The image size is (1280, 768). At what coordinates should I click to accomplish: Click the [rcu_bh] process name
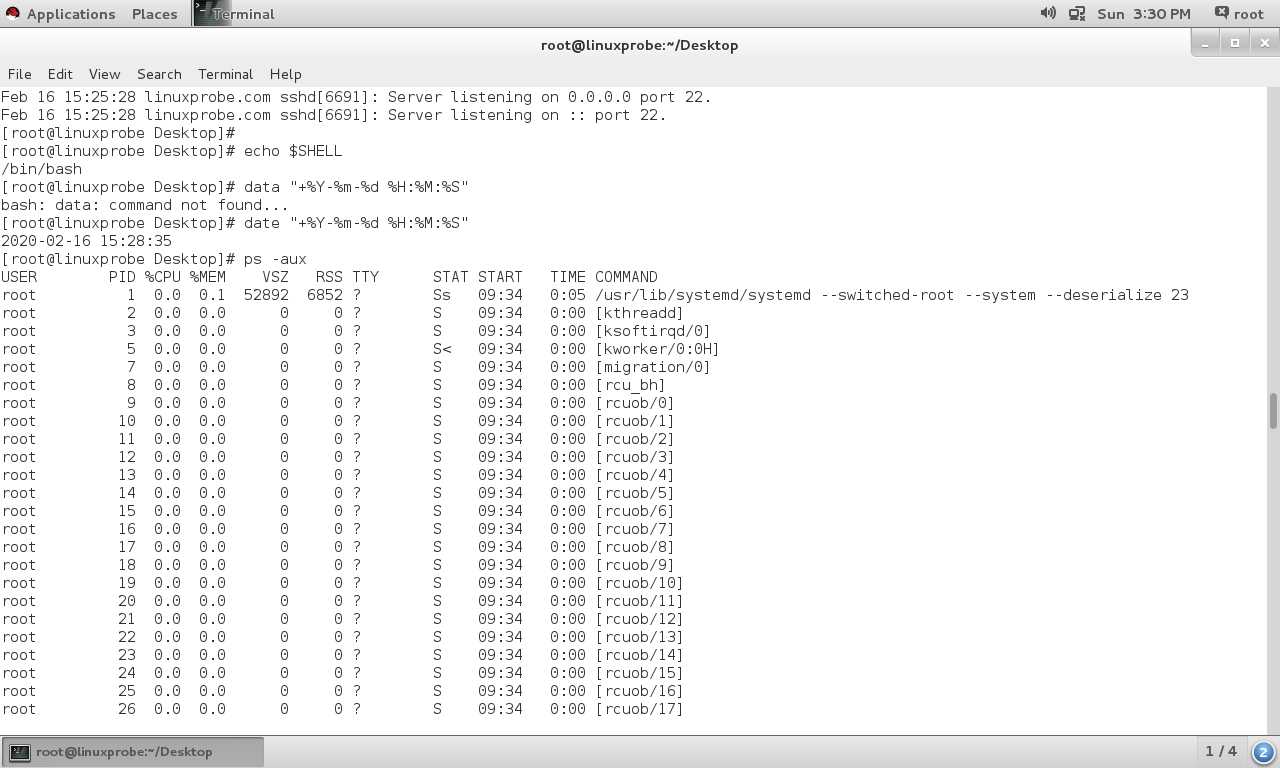click(x=631, y=385)
